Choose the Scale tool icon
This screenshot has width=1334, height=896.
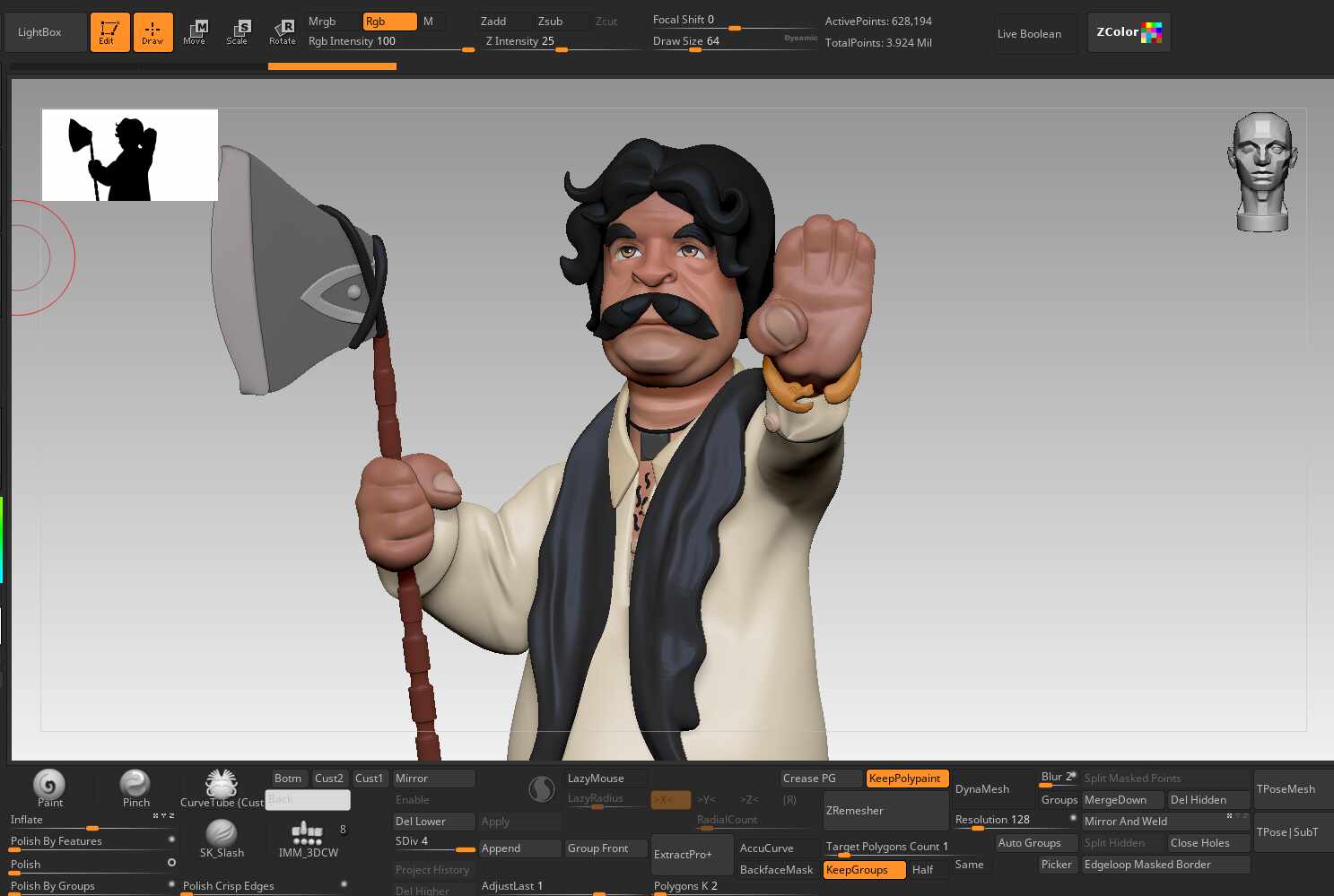(x=237, y=32)
